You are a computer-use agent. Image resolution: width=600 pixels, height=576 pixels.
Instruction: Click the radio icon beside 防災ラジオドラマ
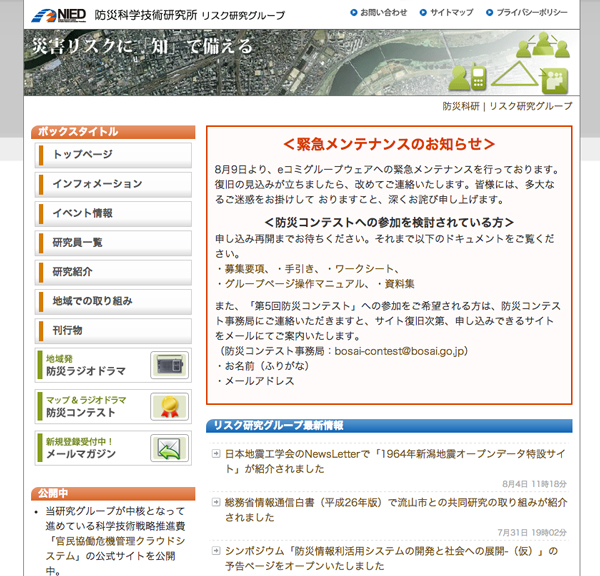[x=169, y=365]
